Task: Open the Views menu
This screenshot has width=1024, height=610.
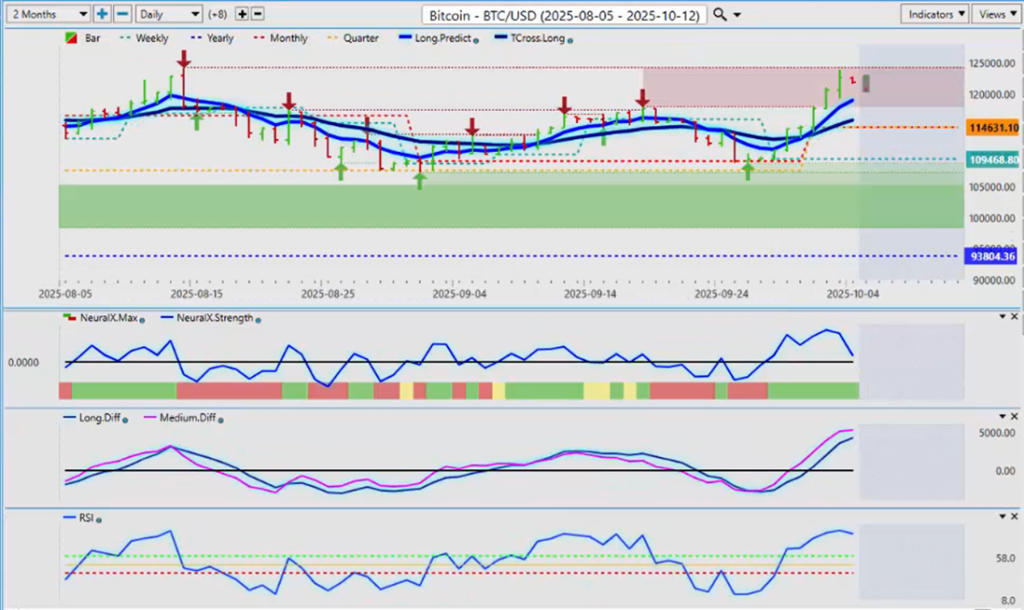Action: (996, 14)
